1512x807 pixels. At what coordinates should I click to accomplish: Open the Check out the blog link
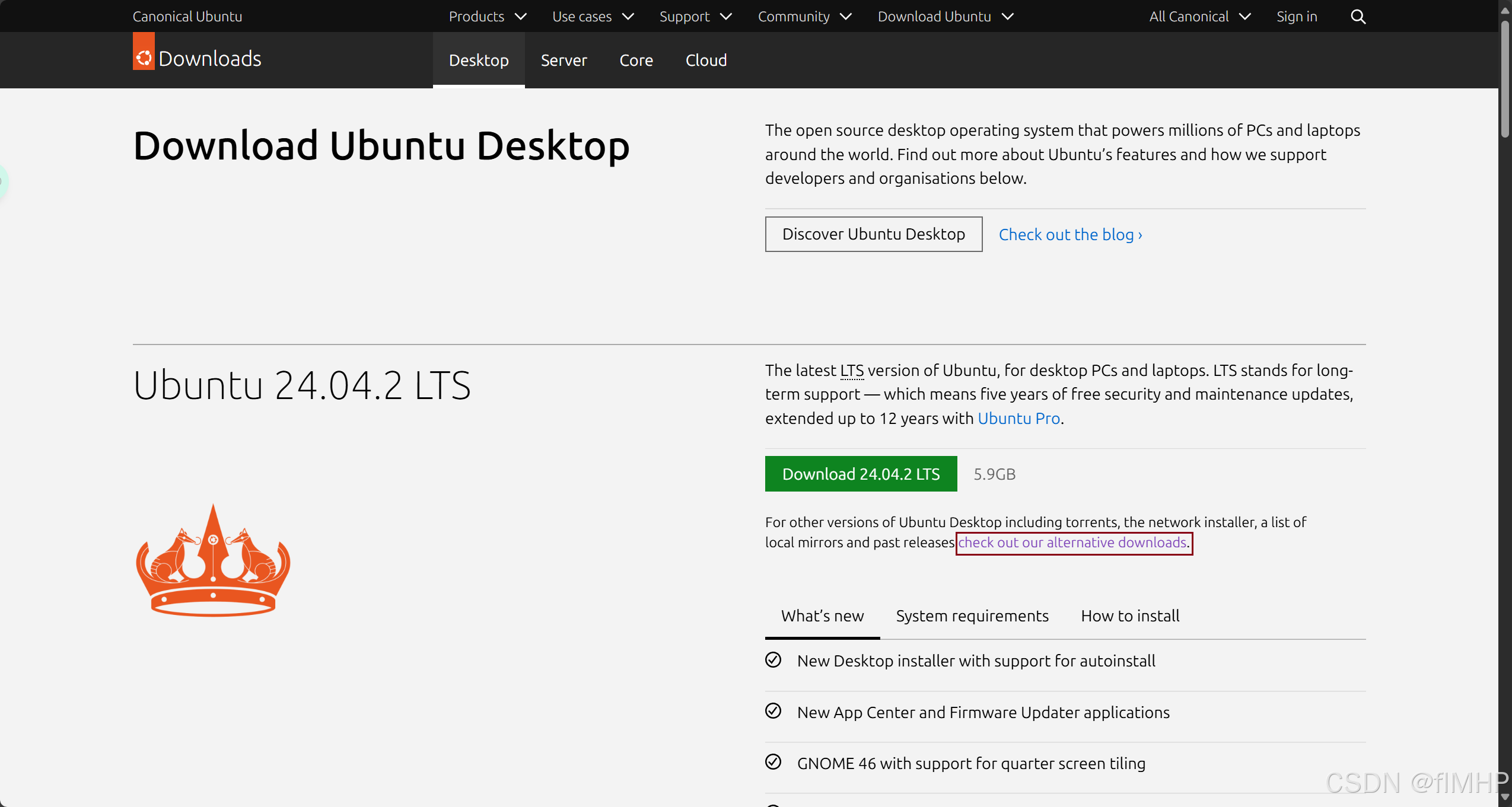[x=1070, y=235]
